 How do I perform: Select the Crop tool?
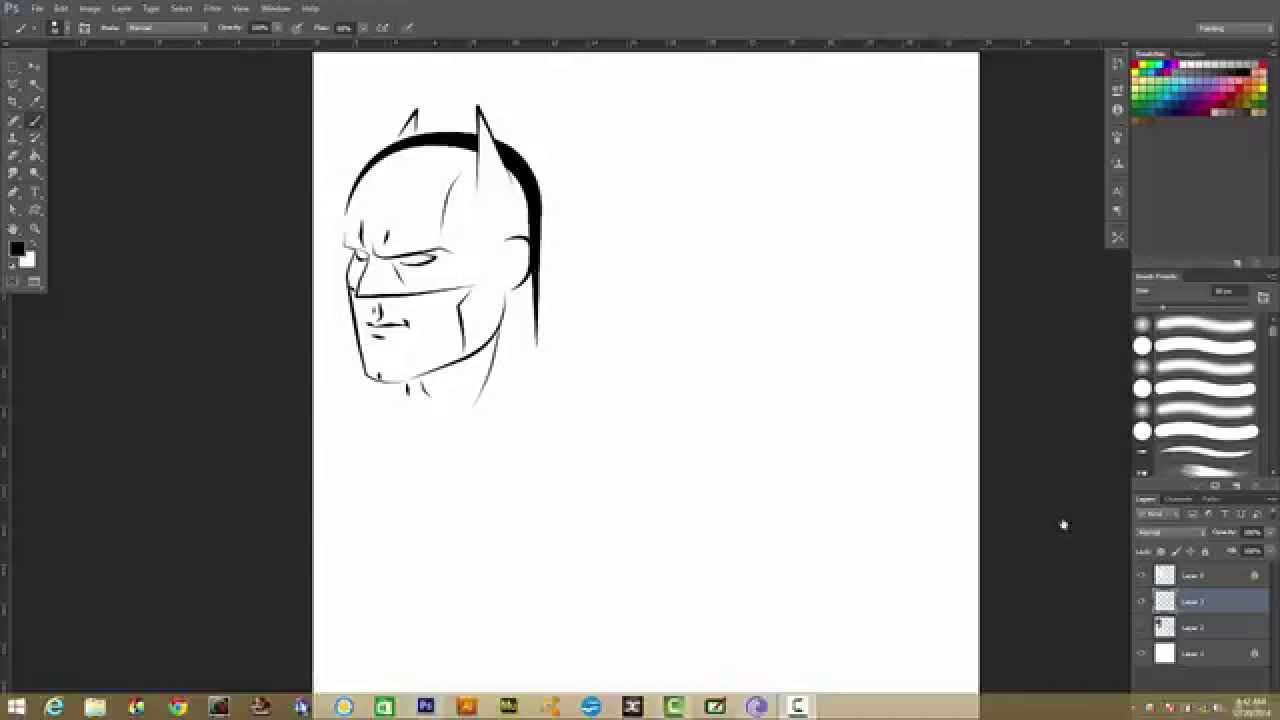point(14,102)
